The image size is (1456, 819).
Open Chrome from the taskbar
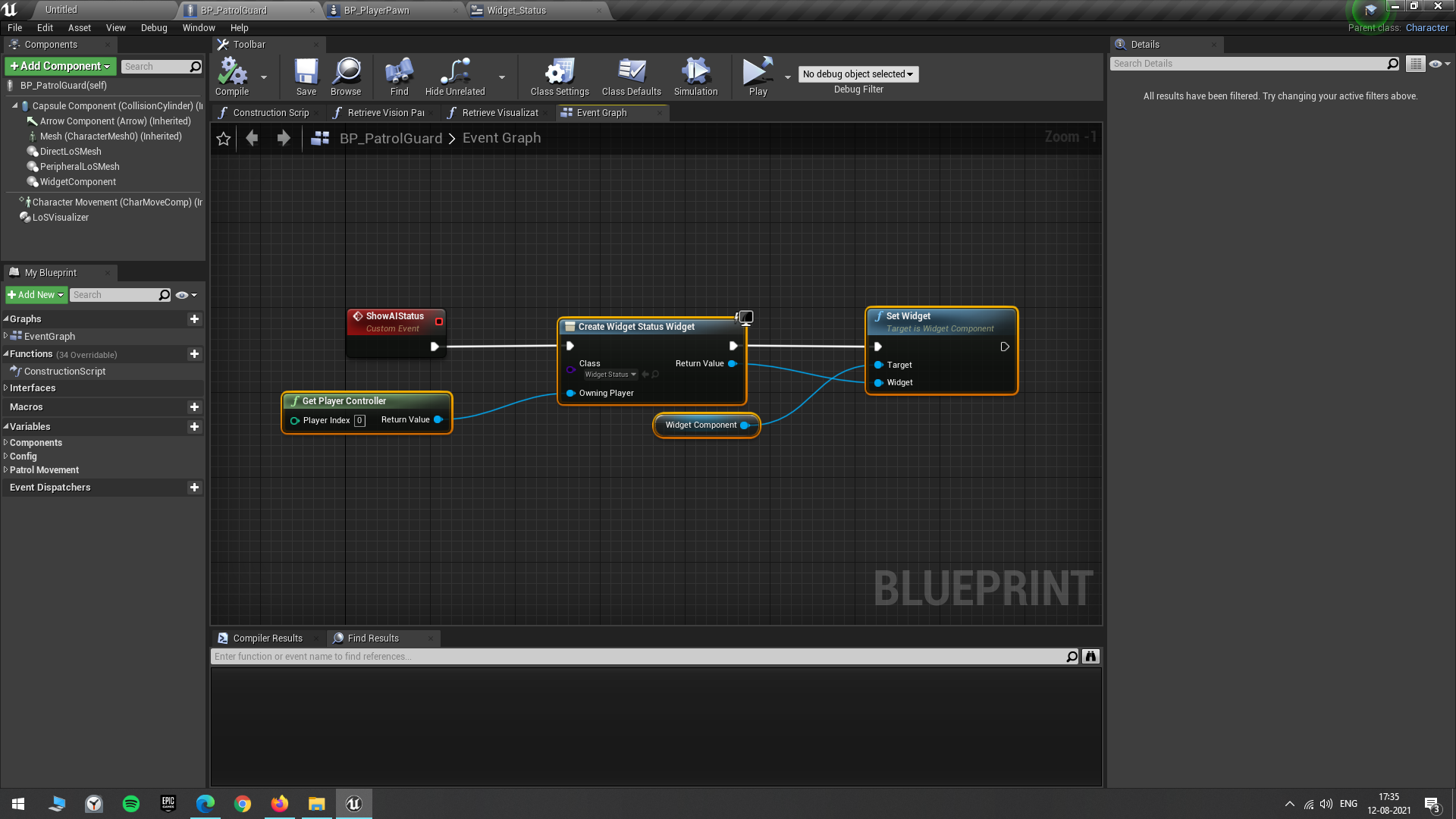click(x=243, y=804)
